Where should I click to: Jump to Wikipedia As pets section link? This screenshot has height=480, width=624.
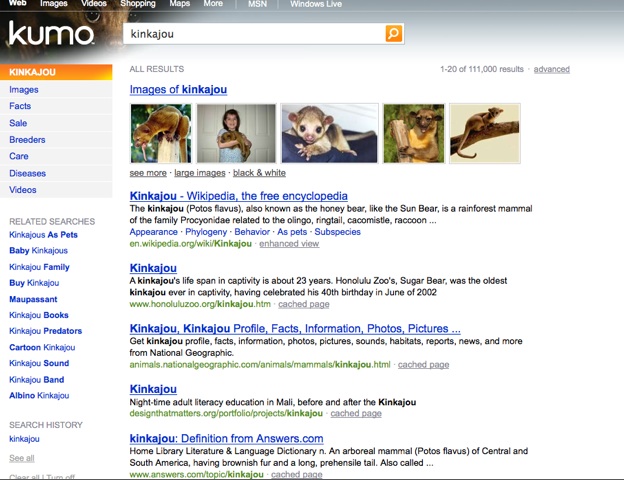tap(292, 232)
